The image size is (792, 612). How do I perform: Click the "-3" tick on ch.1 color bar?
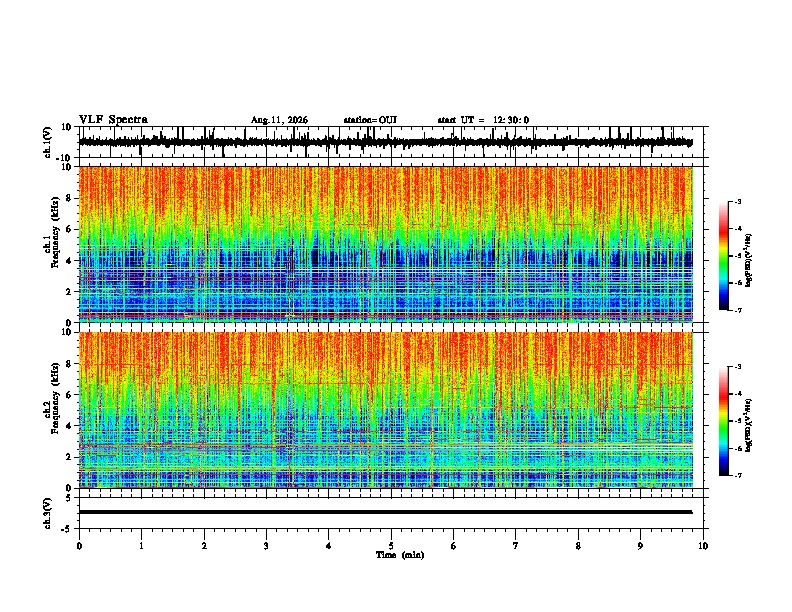[737, 201]
